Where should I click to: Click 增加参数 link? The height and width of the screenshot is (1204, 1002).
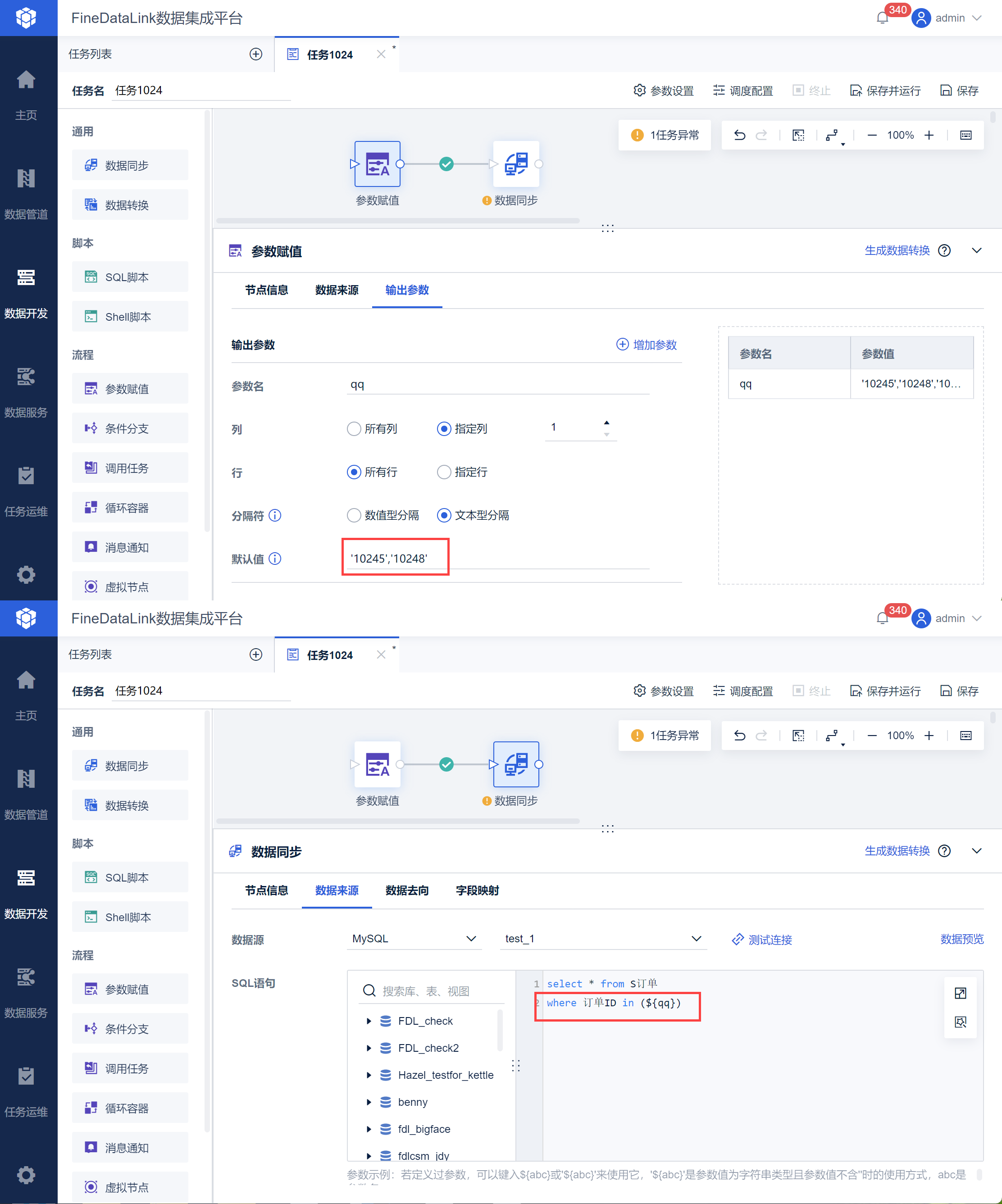click(647, 345)
